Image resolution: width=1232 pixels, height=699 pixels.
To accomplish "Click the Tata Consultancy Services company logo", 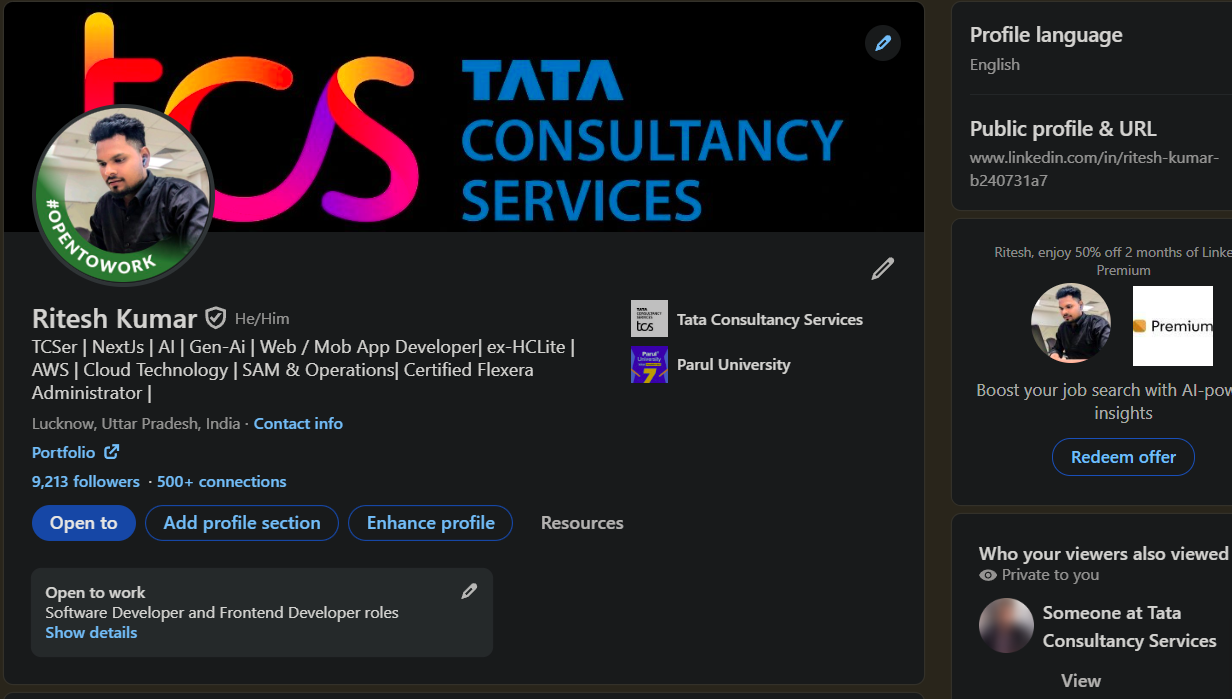I will tap(649, 319).
